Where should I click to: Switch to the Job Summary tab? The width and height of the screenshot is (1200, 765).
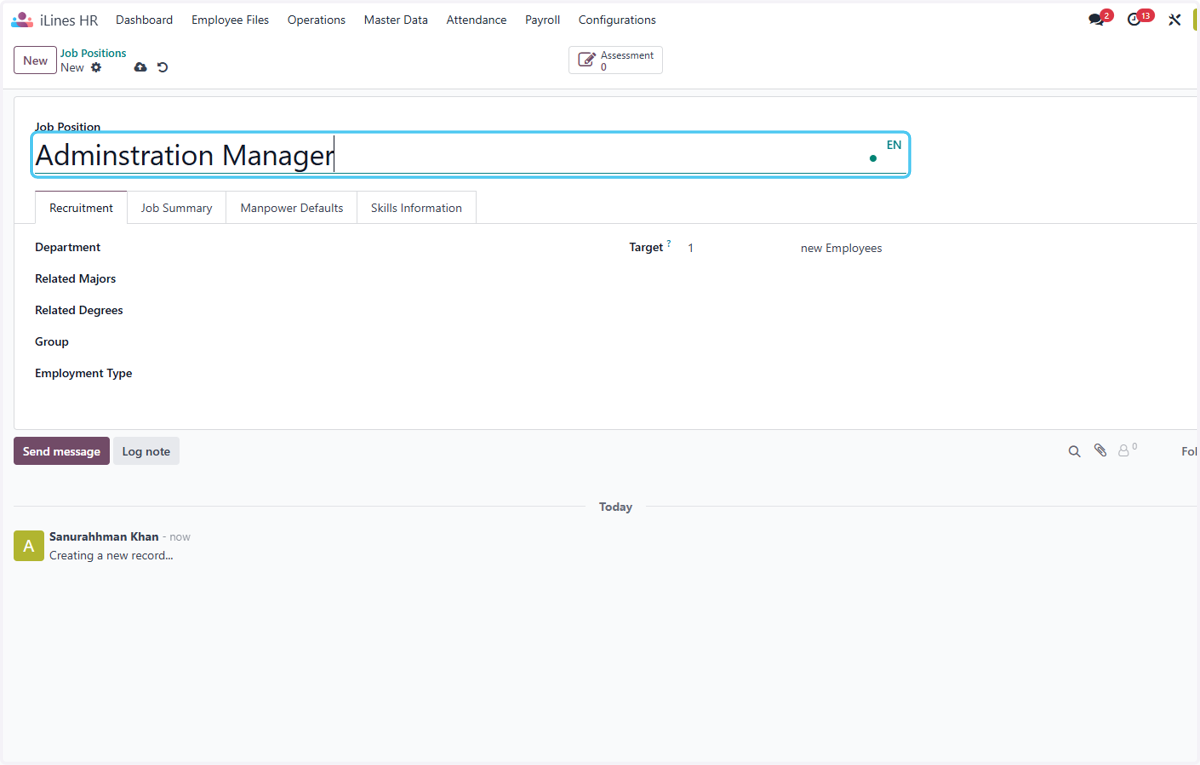pyautogui.click(x=176, y=208)
